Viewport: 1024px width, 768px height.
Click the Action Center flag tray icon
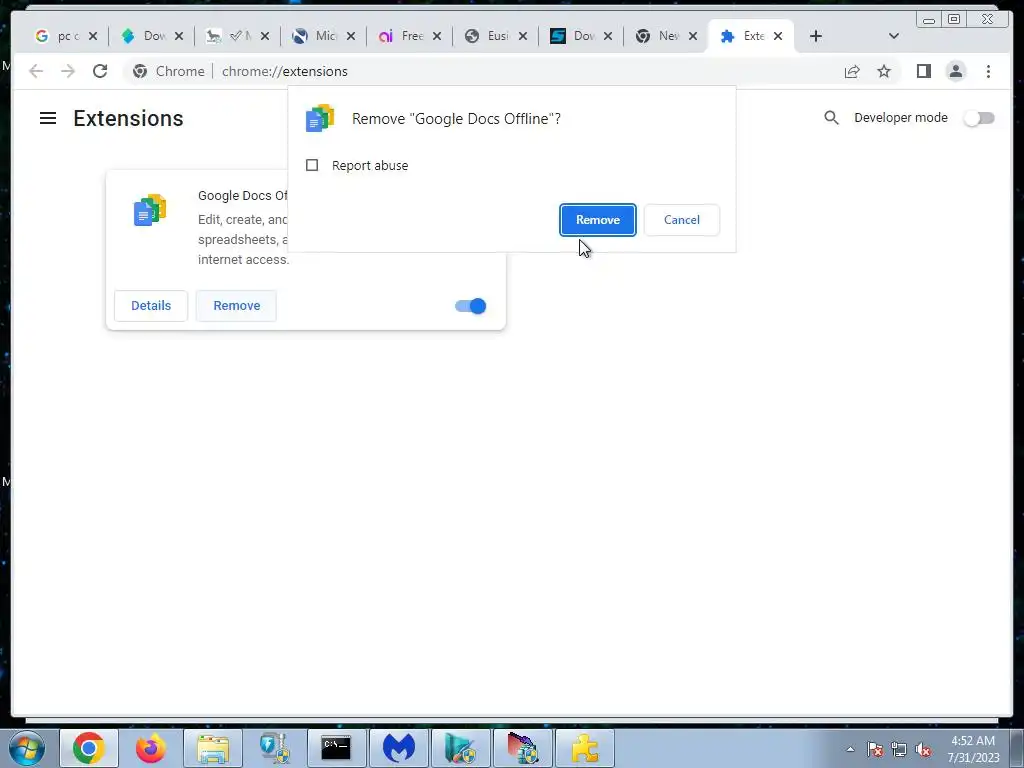pos(874,750)
